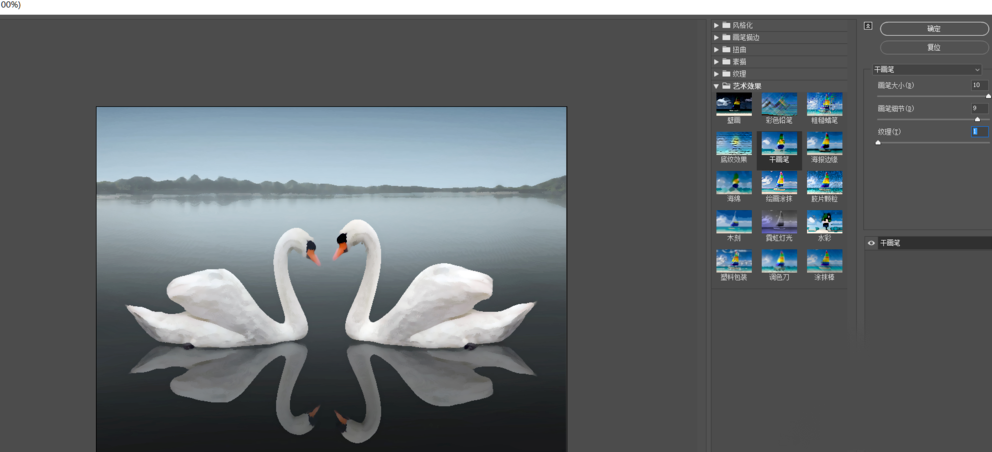Collapse the filter gallery panel toggle icon
Image resolution: width=992 pixels, height=452 pixels.
click(867, 27)
